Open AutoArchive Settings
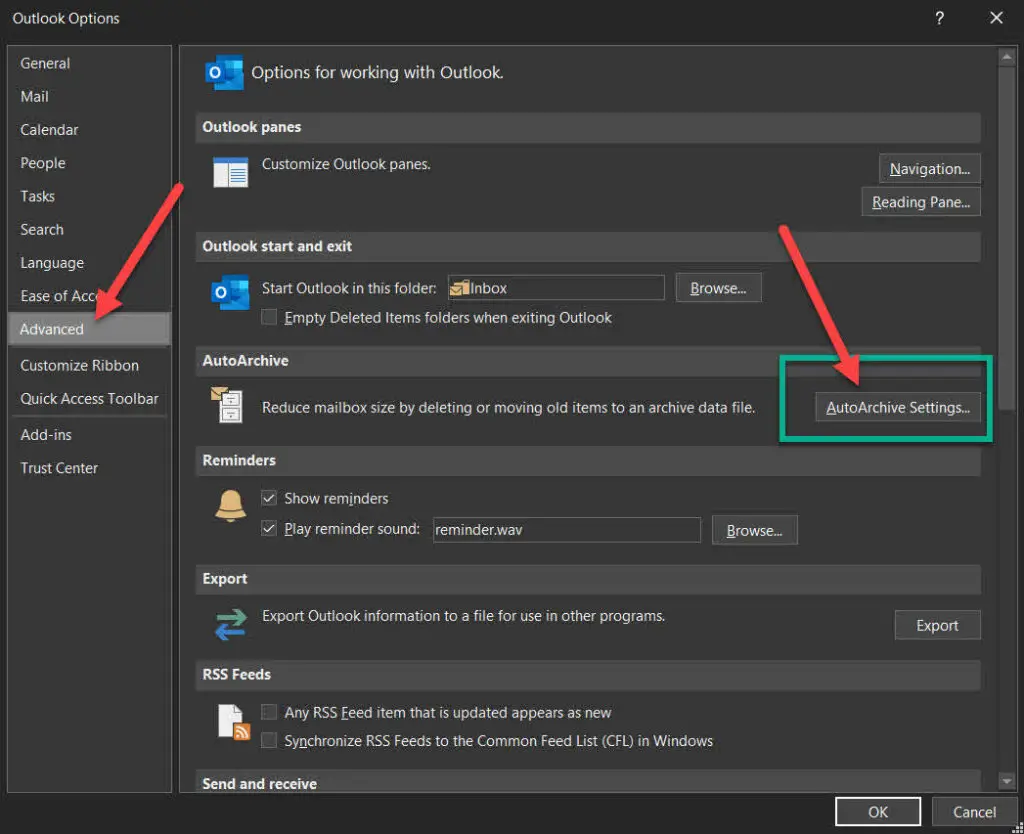 [x=898, y=408]
